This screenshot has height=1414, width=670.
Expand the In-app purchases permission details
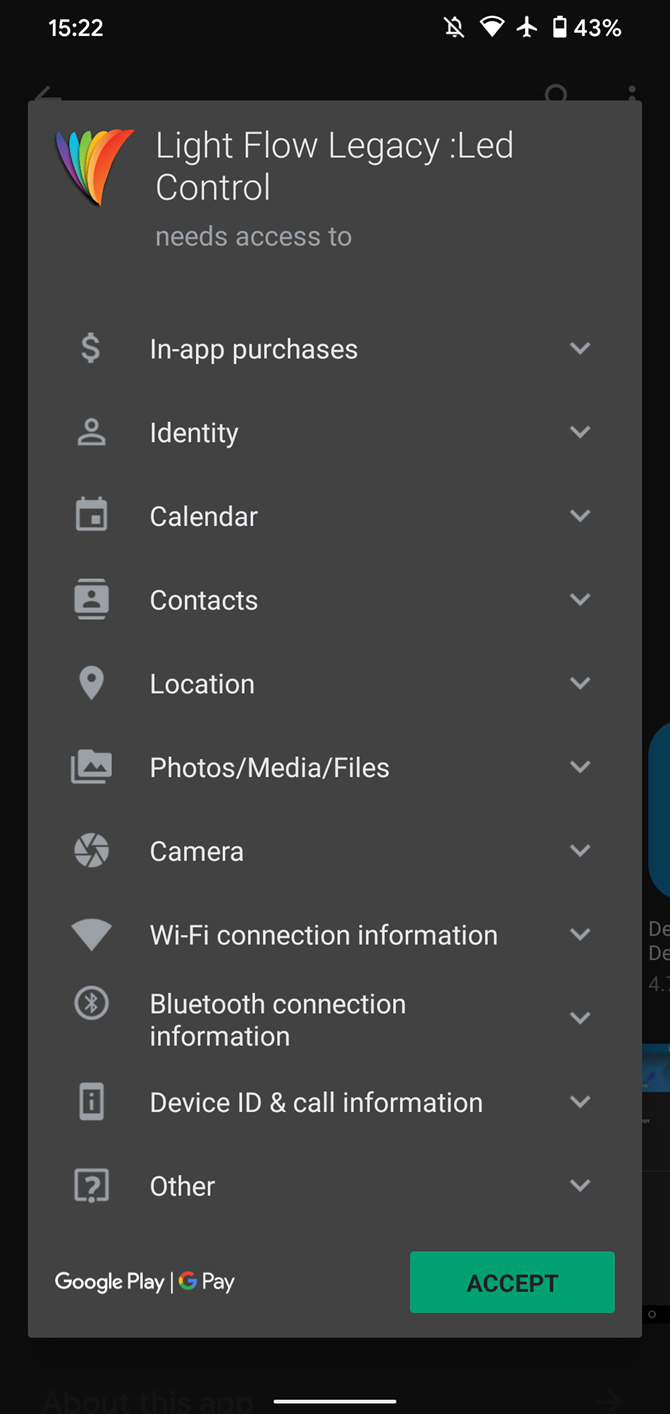(x=580, y=348)
